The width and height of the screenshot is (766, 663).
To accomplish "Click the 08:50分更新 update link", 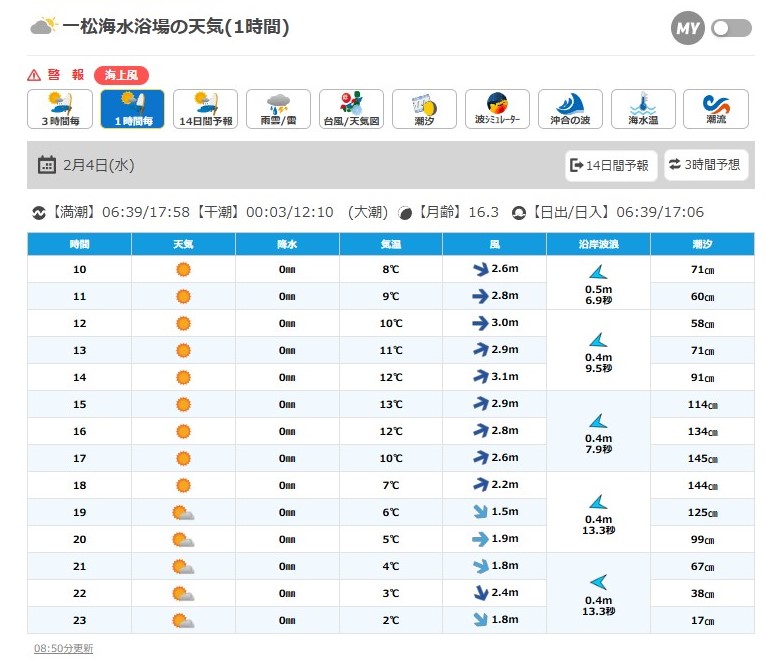I will (63, 648).
